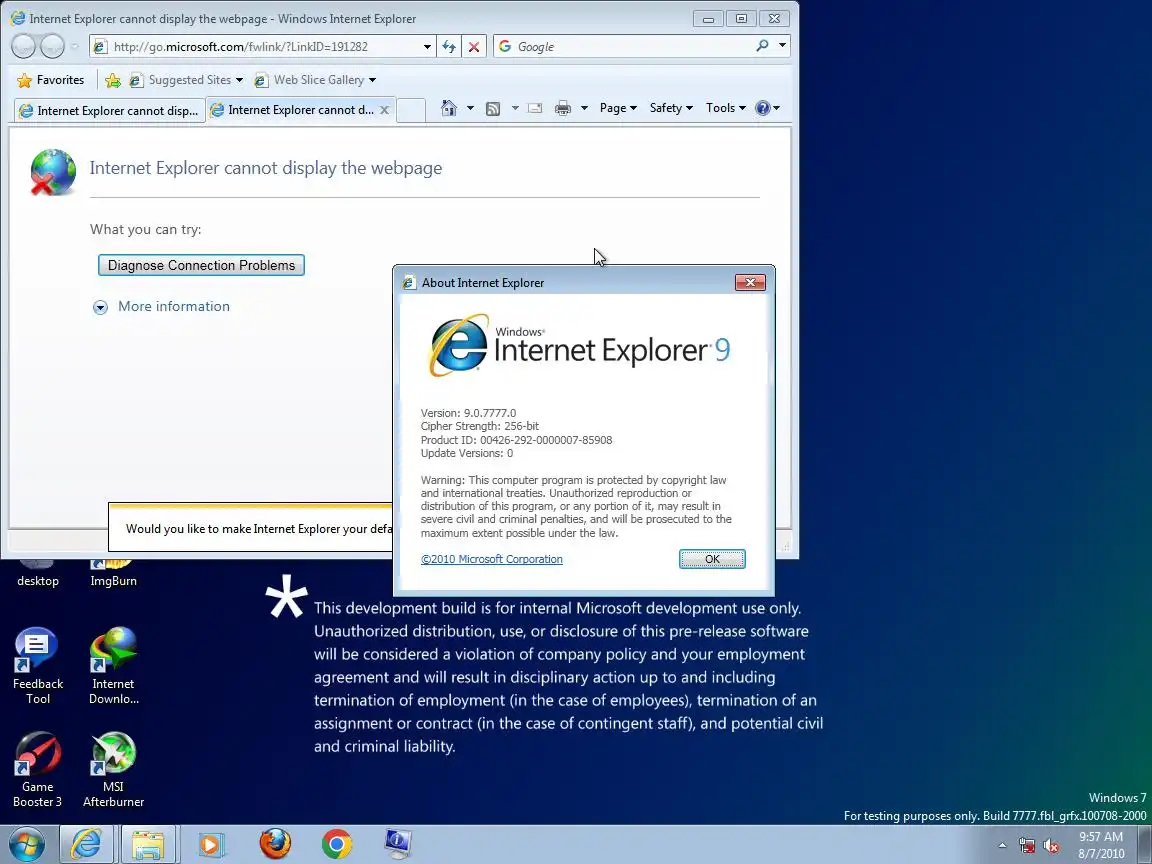Open Internet Download Manager desktop shortcut
The image size is (1152, 864).
point(113,666)
